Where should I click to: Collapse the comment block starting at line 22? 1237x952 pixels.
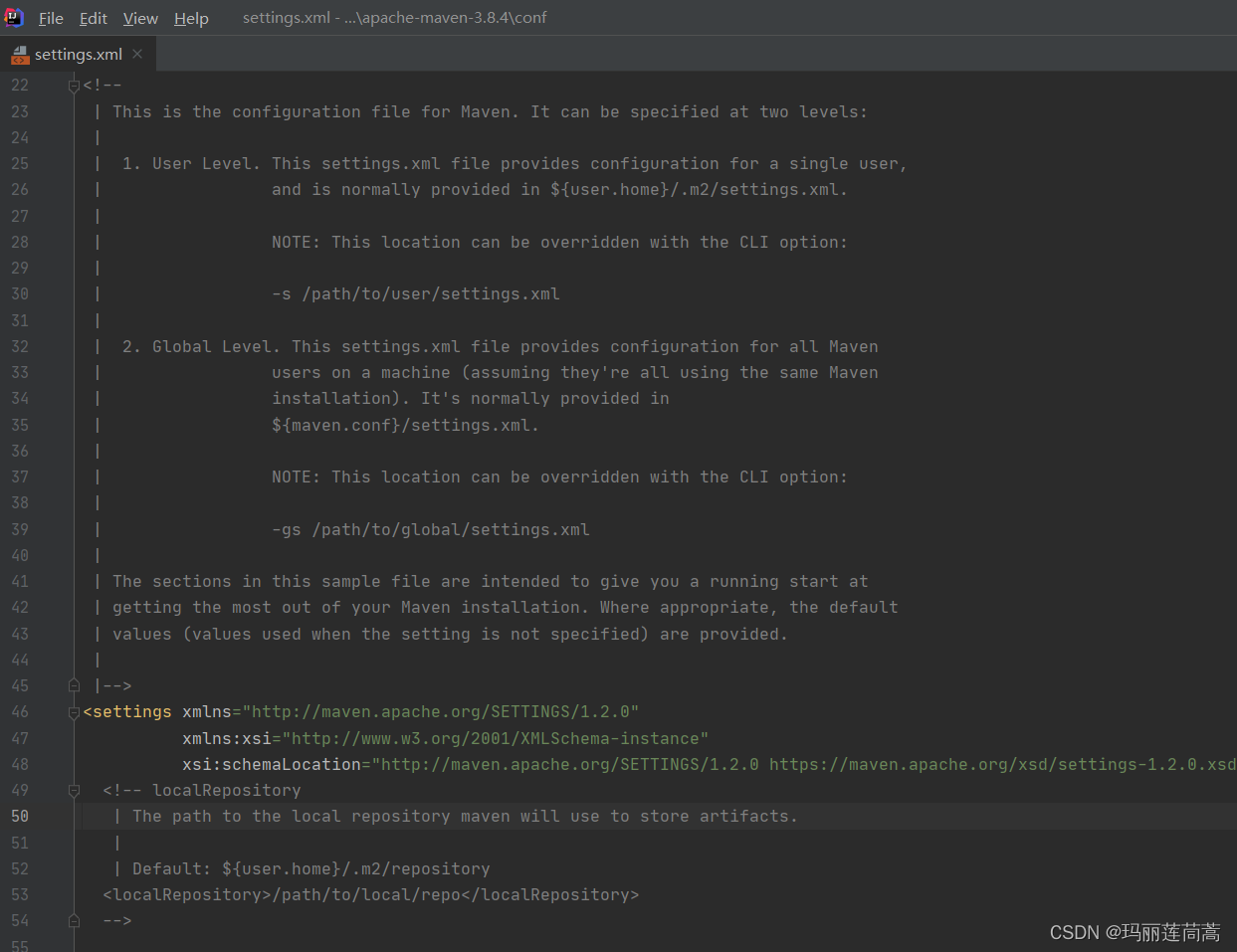[74, 86]
